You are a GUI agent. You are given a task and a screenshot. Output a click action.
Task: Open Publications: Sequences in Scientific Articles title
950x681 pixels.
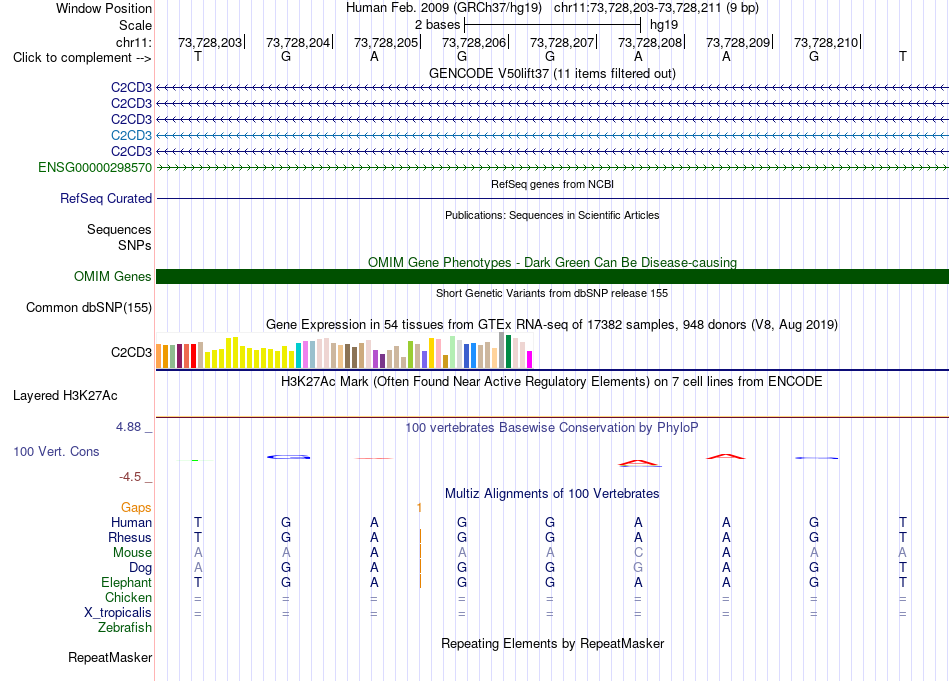pos(553,215)
